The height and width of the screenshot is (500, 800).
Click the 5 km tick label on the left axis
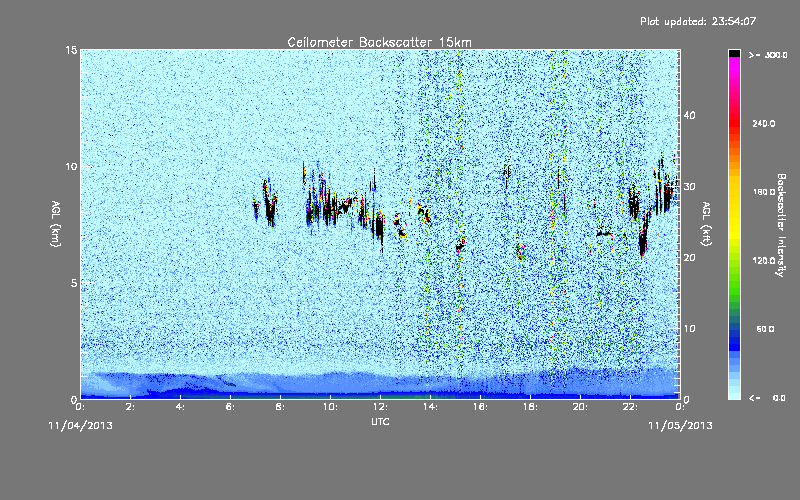coord(74,283)
